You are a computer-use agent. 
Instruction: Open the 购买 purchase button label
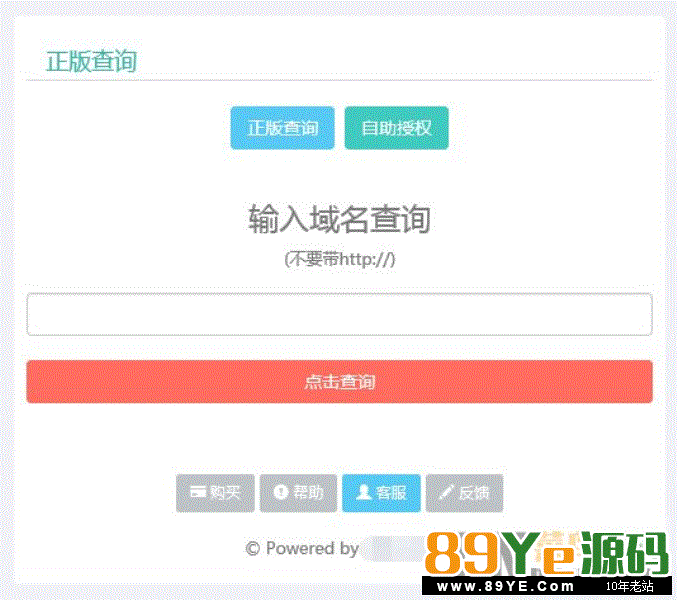(x=225, y=492)
